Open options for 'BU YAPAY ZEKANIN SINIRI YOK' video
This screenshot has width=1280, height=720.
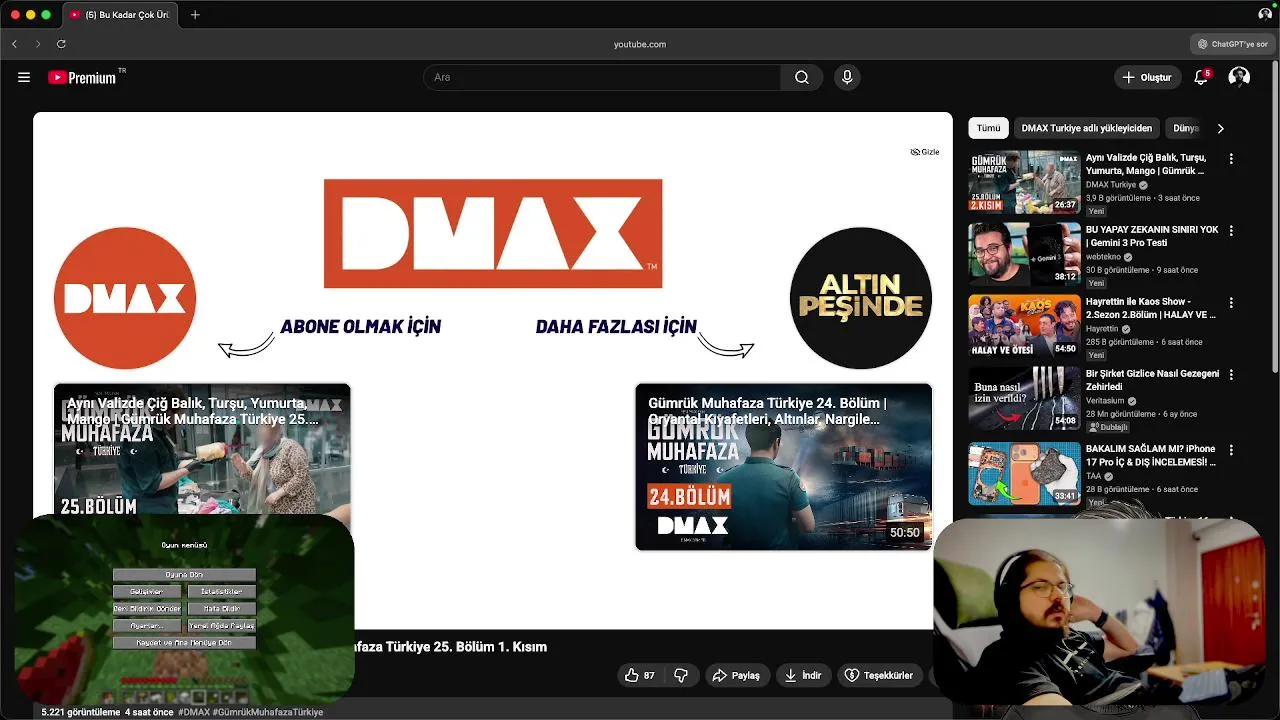1231,231
